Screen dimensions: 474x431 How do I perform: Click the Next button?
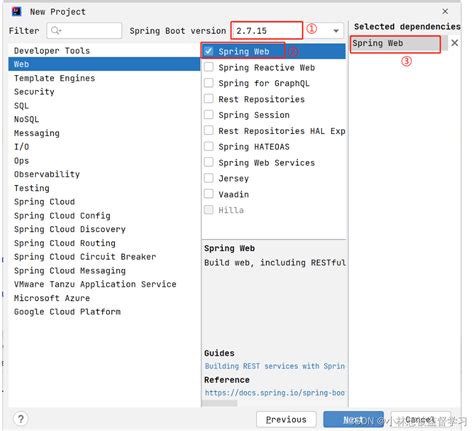click(353, 419)
